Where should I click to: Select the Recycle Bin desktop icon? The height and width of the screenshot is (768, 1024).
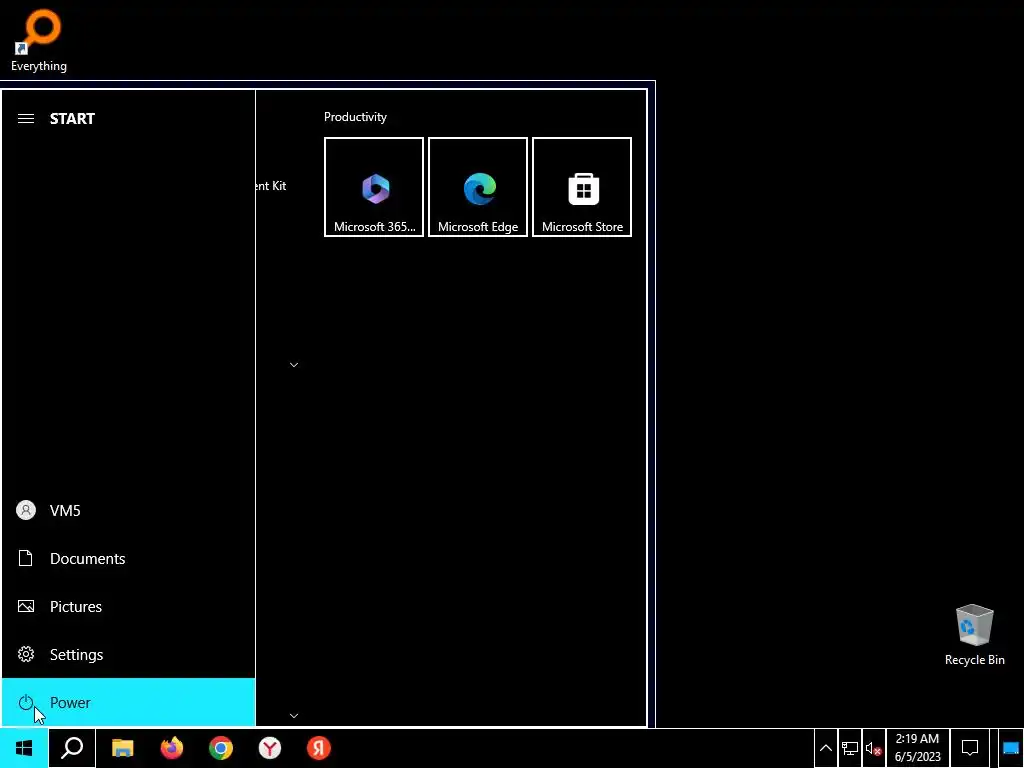(974, 635)
